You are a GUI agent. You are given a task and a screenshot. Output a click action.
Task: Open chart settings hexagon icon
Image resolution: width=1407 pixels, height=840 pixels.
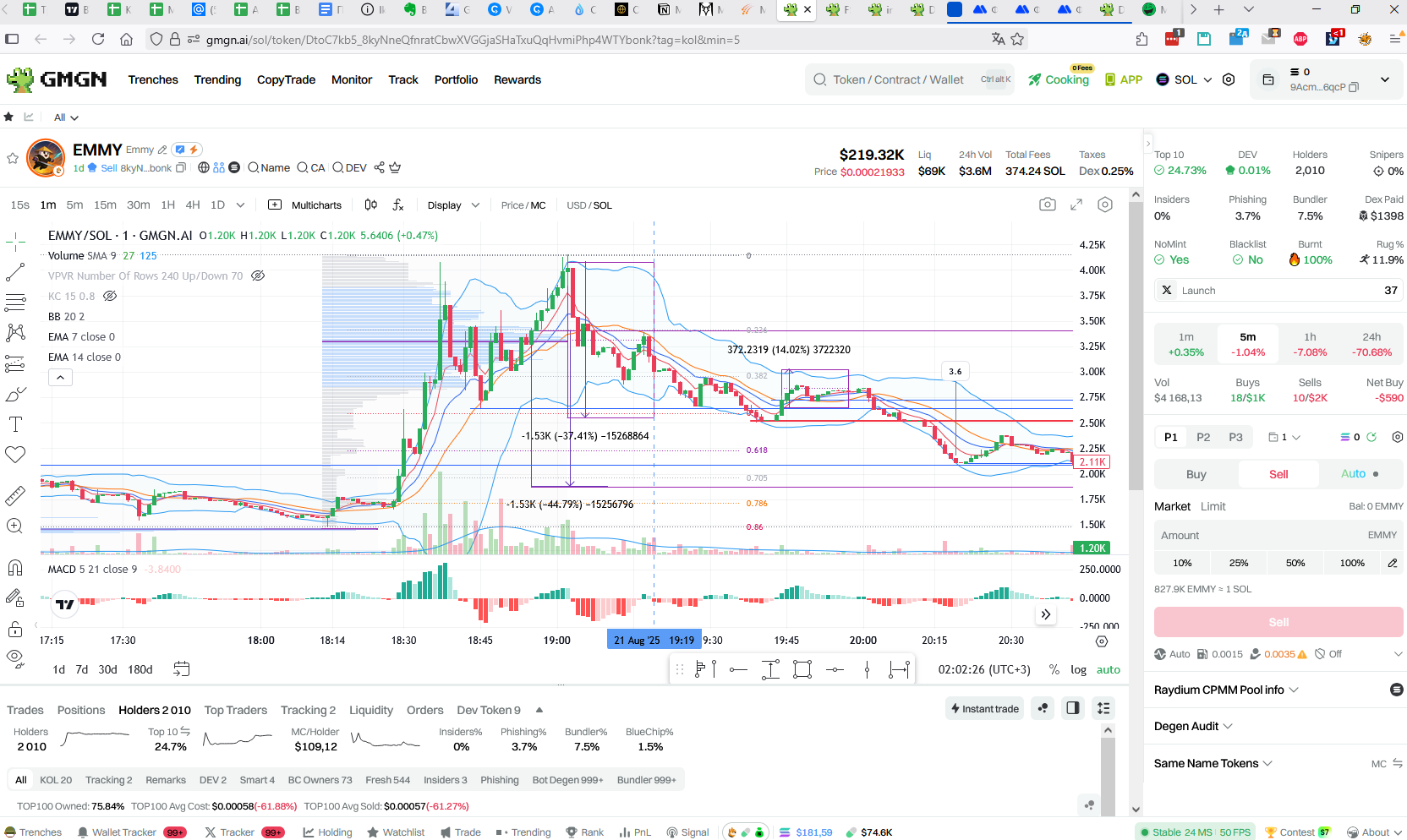(1105, 205)
